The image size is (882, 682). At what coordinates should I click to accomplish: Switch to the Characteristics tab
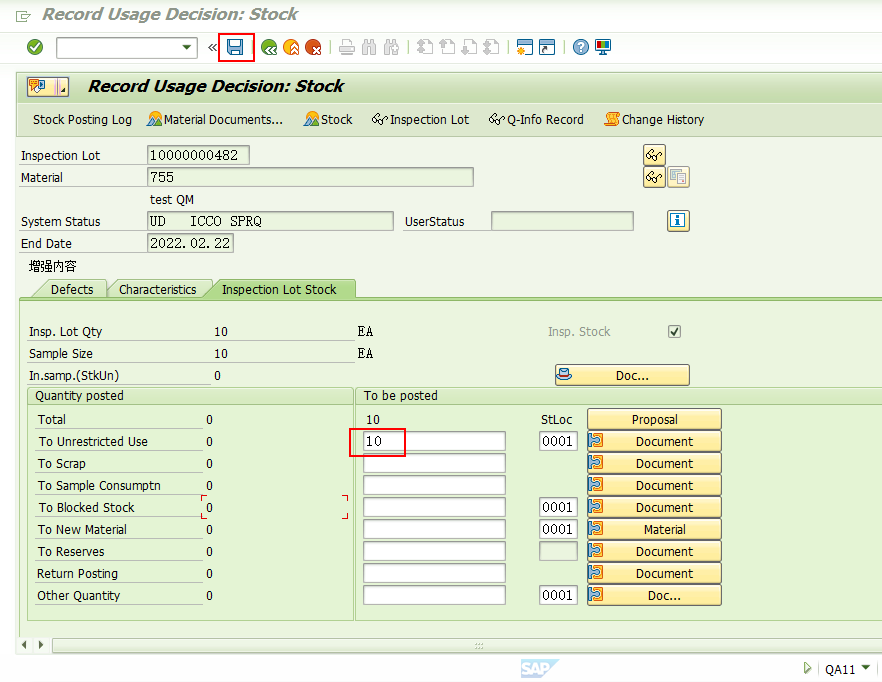(x=159, y=288)
